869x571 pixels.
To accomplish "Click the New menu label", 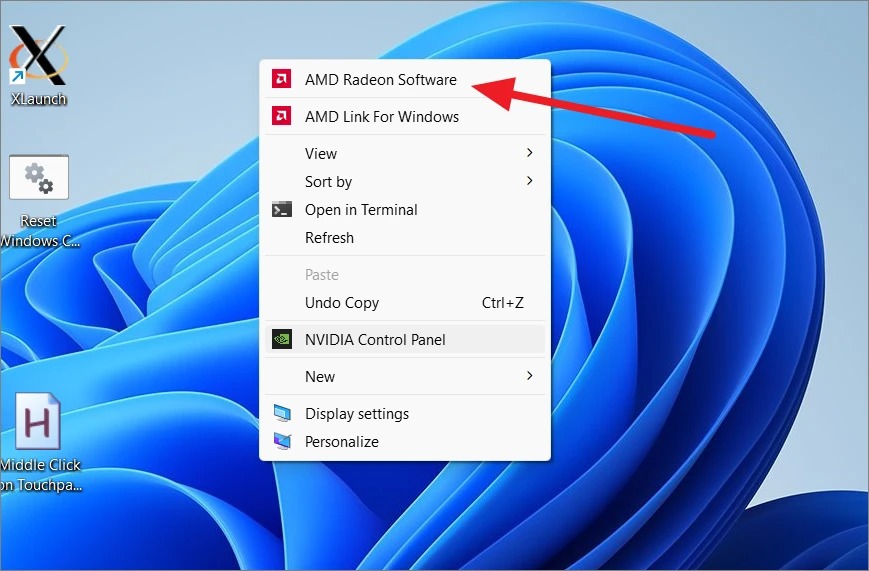I will tap(320, 376).
